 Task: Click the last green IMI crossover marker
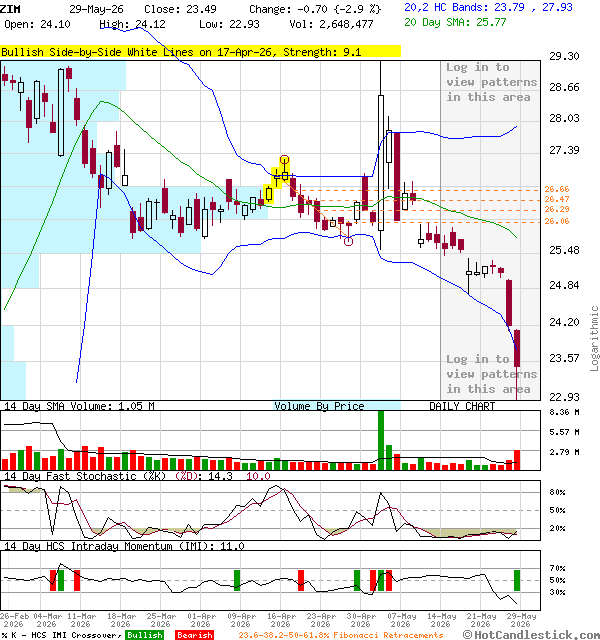point(517,580)
